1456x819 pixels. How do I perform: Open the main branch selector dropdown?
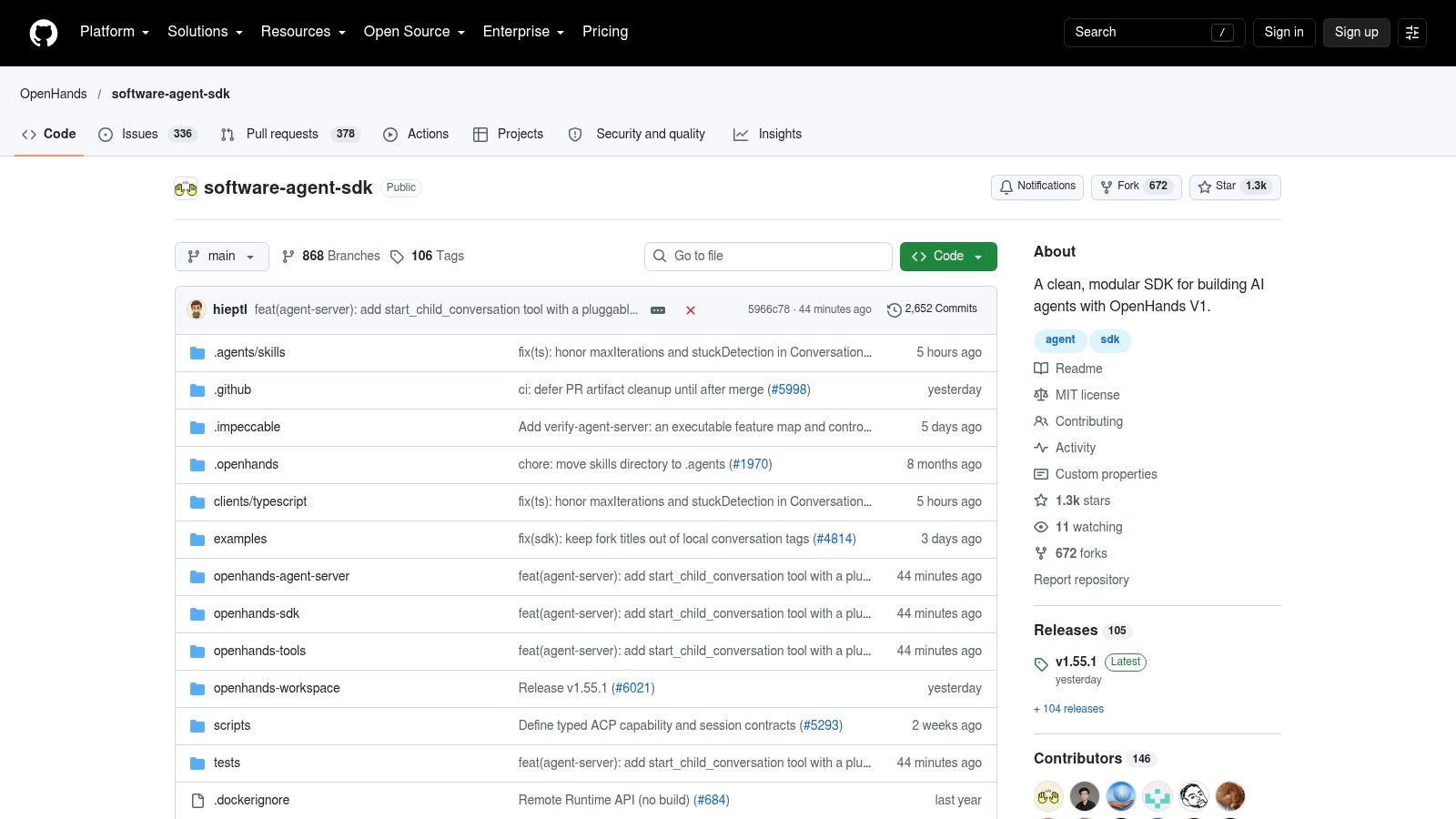coord(222,257)
